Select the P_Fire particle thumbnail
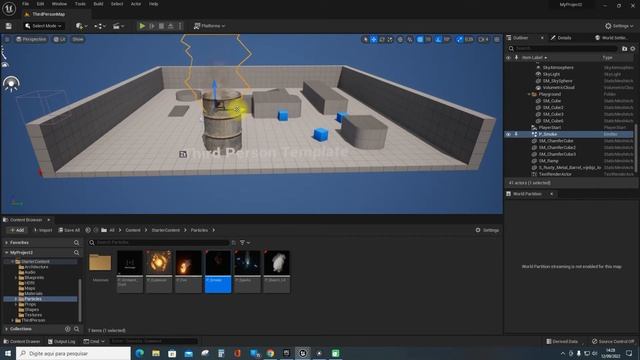640x360 pixels. point(189,271)
